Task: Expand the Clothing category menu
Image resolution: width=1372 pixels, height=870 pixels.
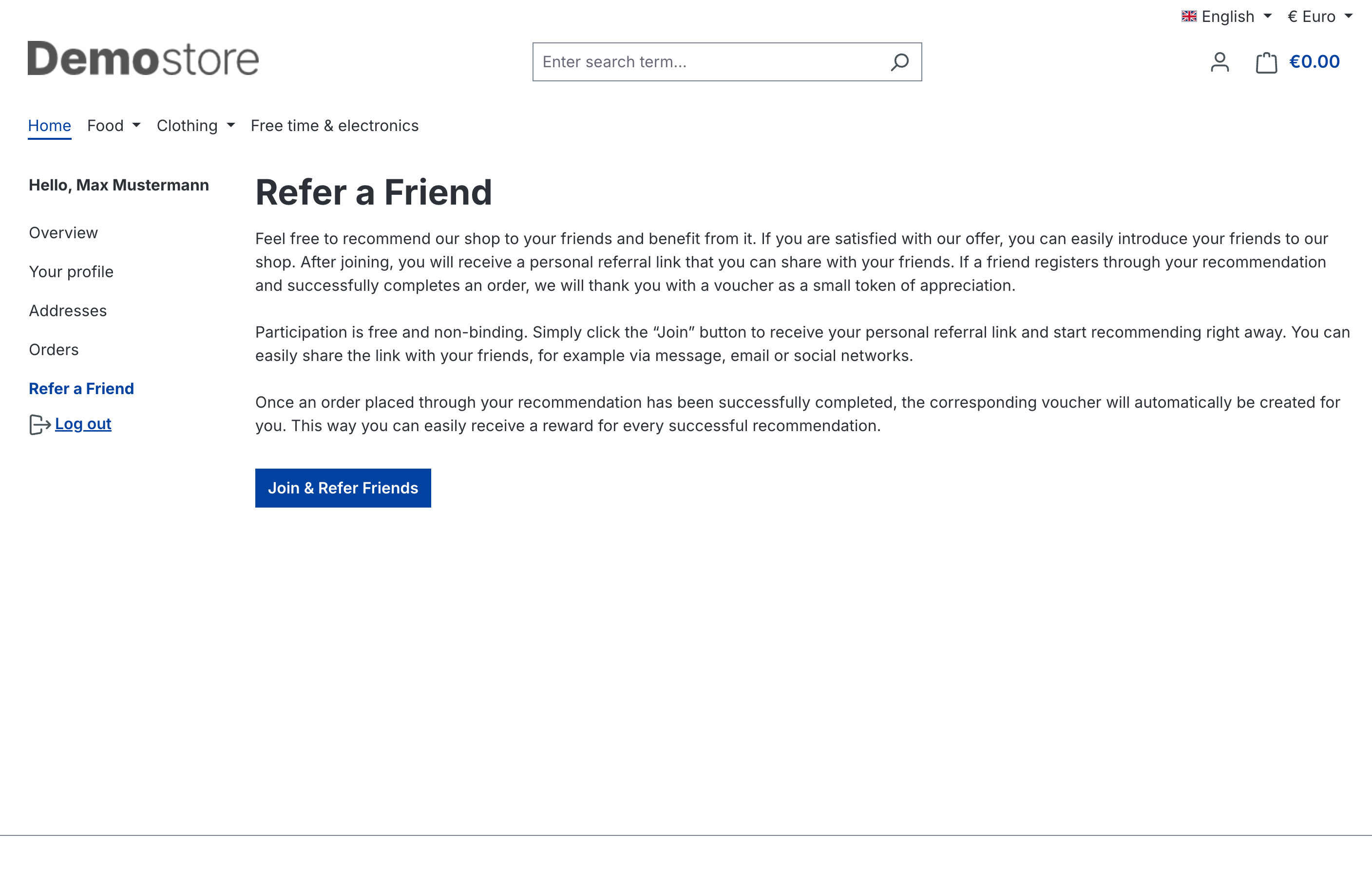Action: (x=195, y=125)
